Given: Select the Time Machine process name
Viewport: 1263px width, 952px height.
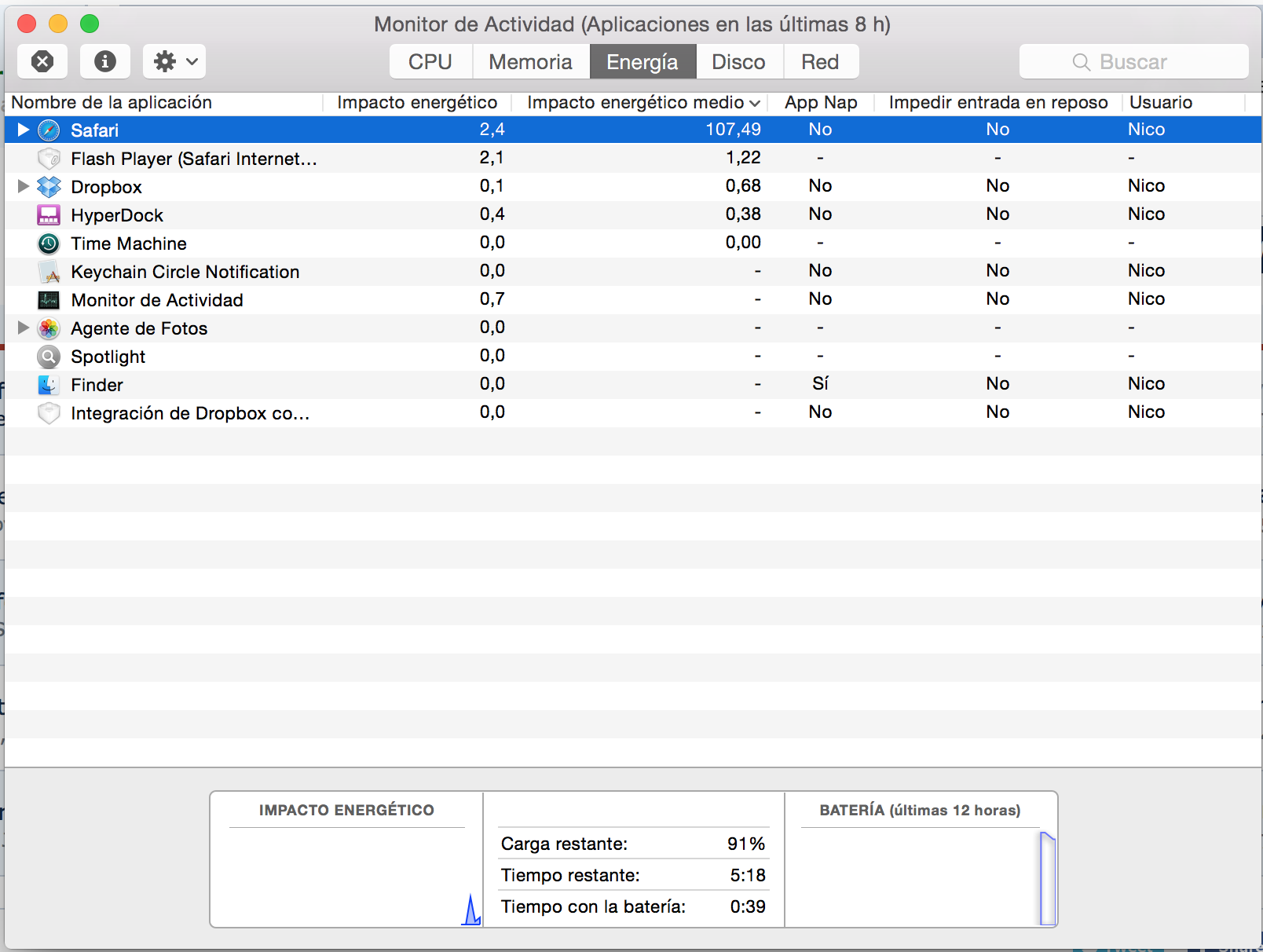Looking at the screenshot, I should click(129, 243).
